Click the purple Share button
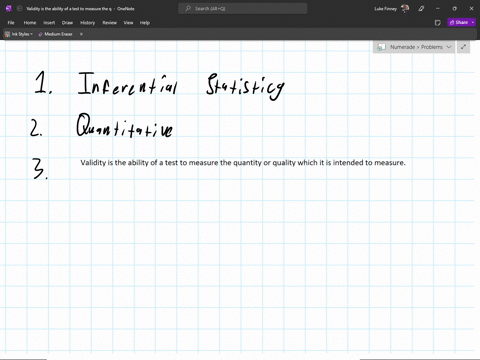Viewport: 480px width, 360px height. coord(459,22)
